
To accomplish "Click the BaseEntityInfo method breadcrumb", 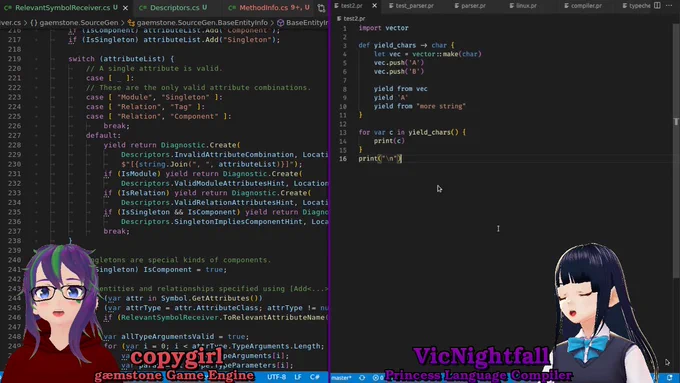I will (x=303, y=23).
